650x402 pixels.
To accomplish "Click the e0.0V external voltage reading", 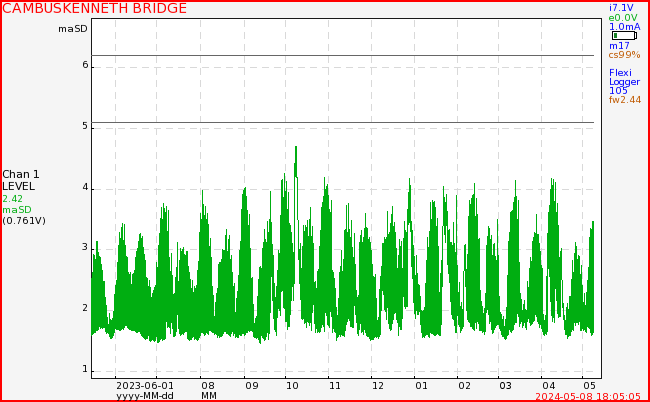I will tap(623, 18).
